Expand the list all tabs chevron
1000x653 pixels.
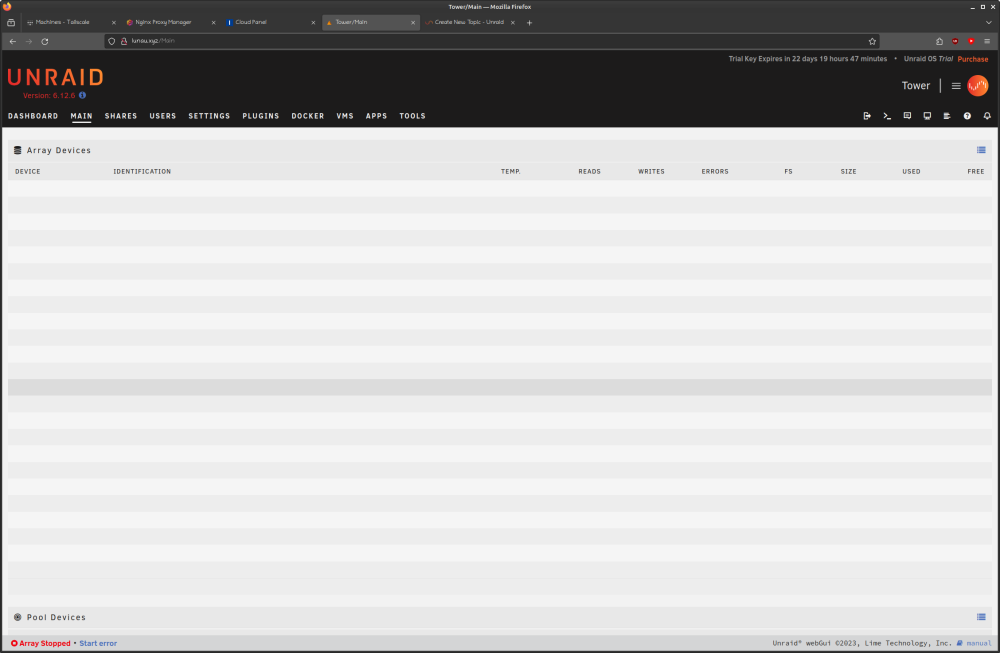click(x=989, y=22)
